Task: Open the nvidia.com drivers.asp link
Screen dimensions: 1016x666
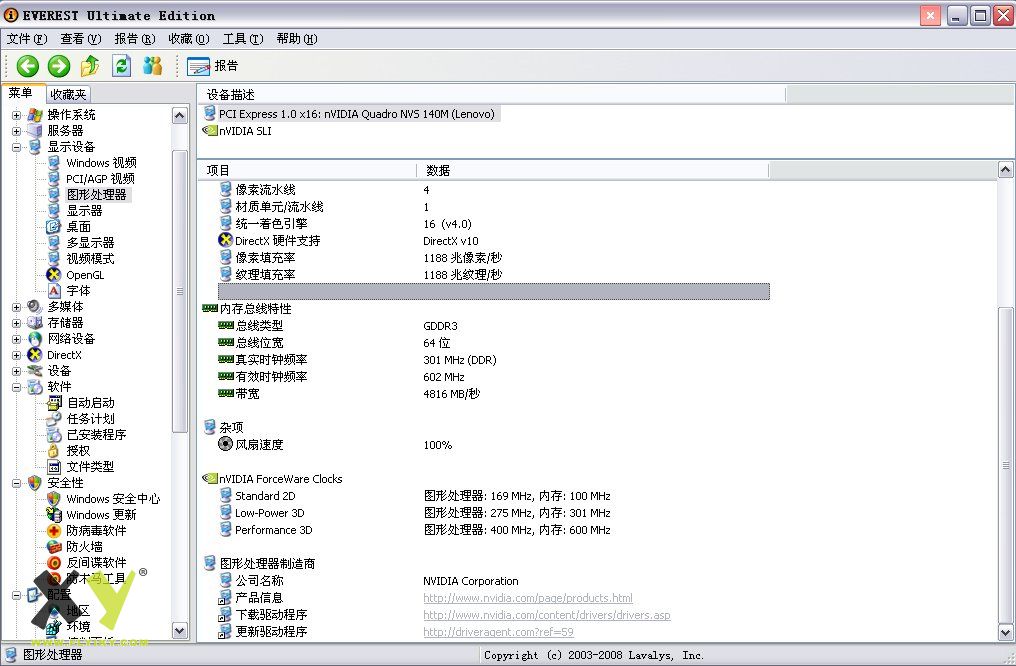Action: (x=547, y=615)
